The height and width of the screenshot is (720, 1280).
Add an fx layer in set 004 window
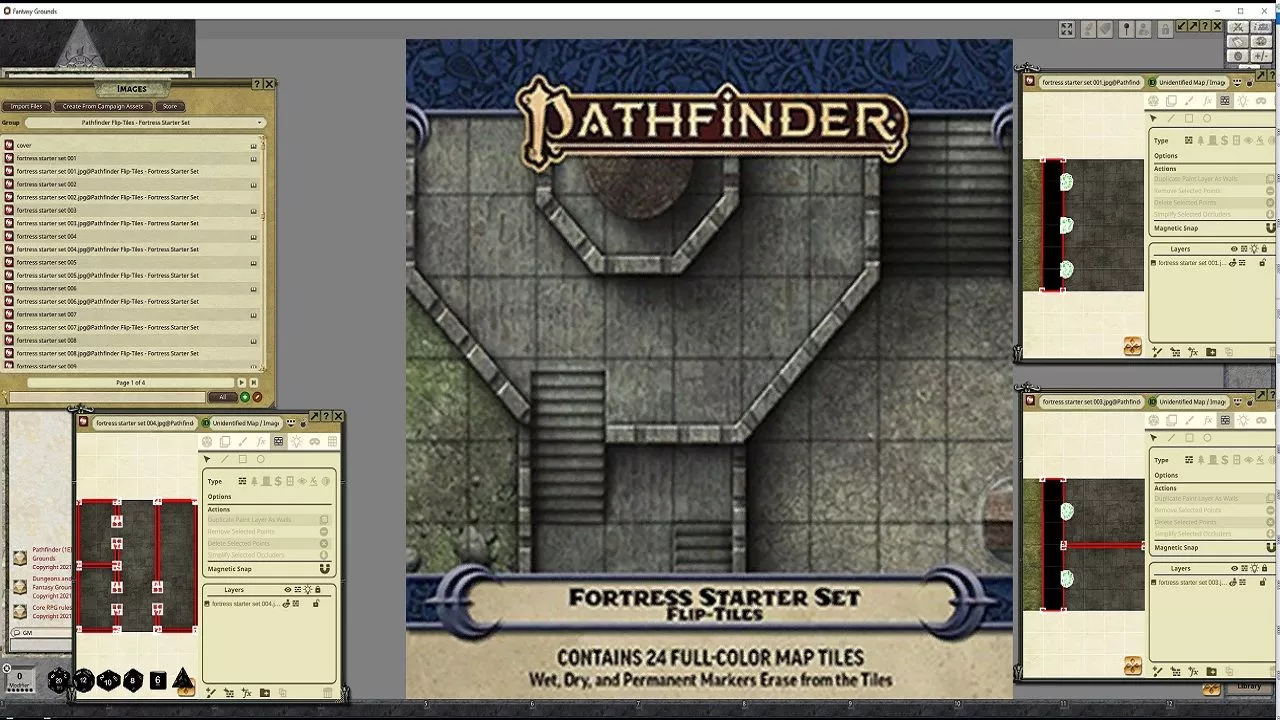246,692
